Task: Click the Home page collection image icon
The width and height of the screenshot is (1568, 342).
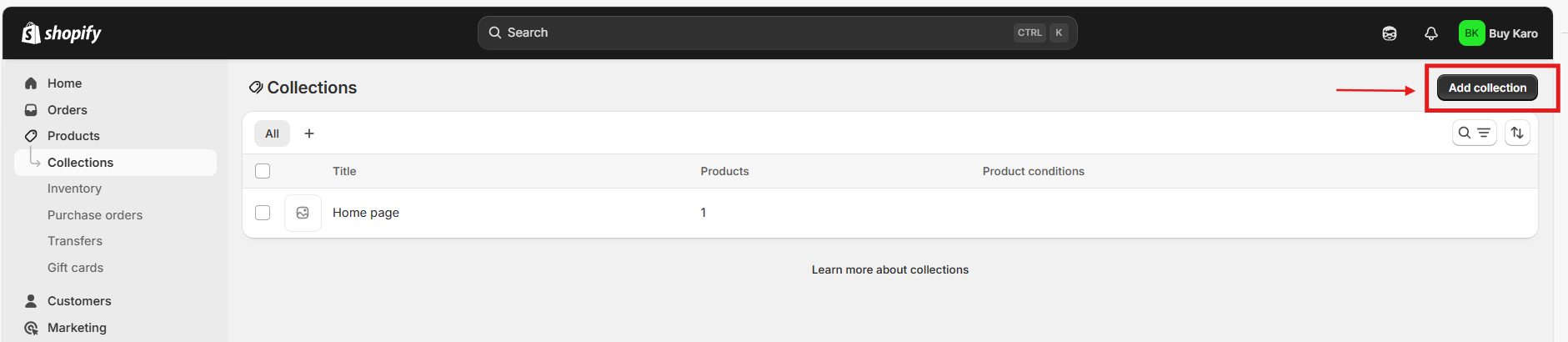Action: pyautogui.click(x=303, y=213)
